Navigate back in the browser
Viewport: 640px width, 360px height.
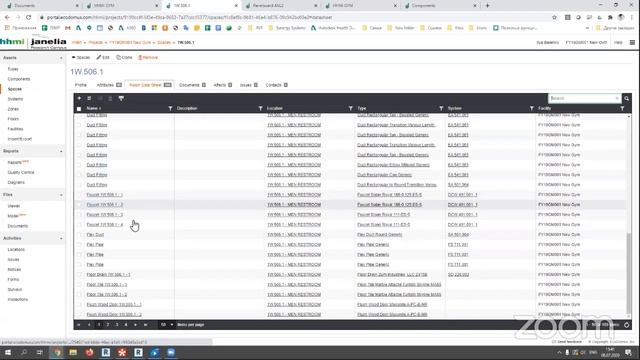[x=7, y=17]
